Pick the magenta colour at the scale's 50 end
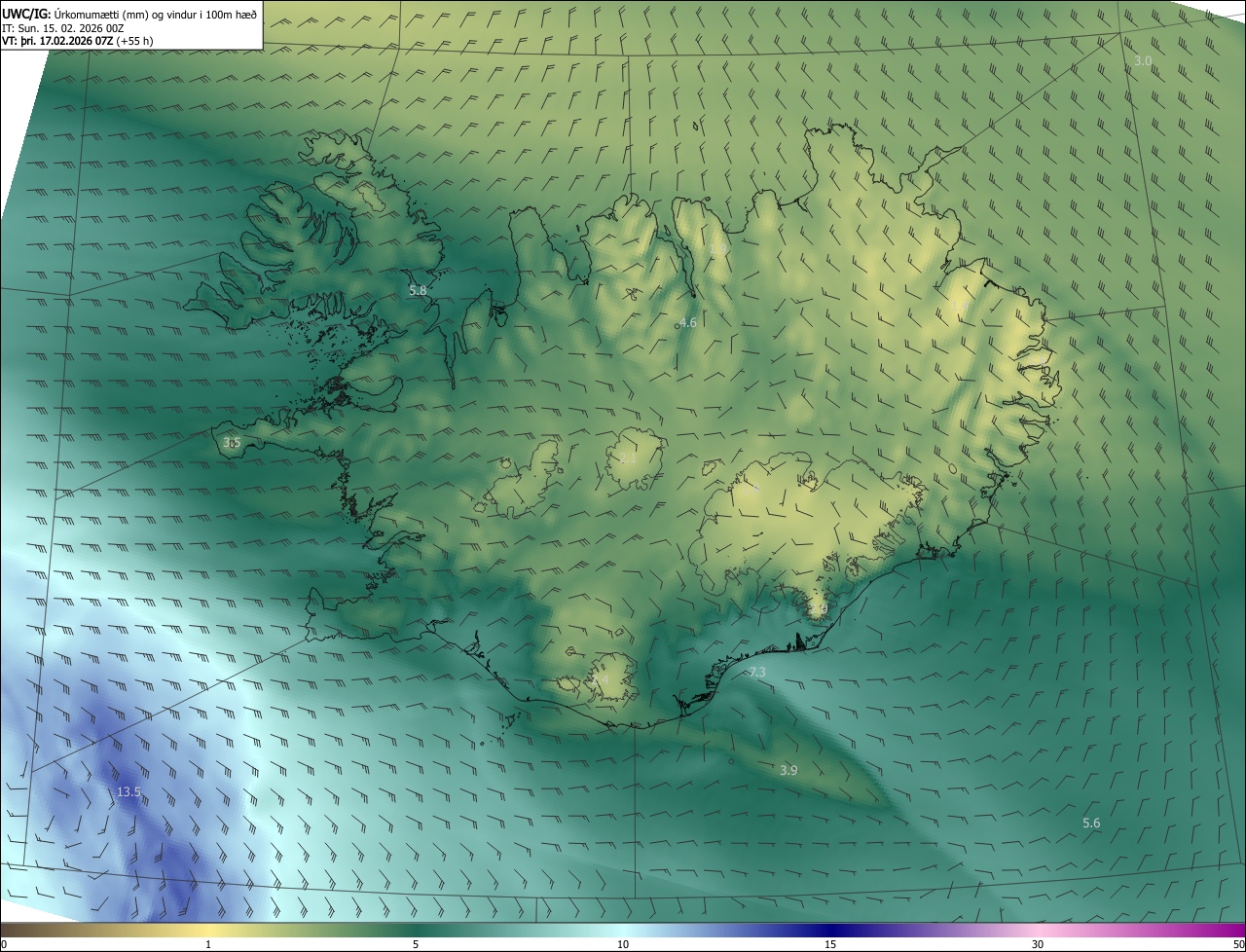 click(x=1238, y=930)
